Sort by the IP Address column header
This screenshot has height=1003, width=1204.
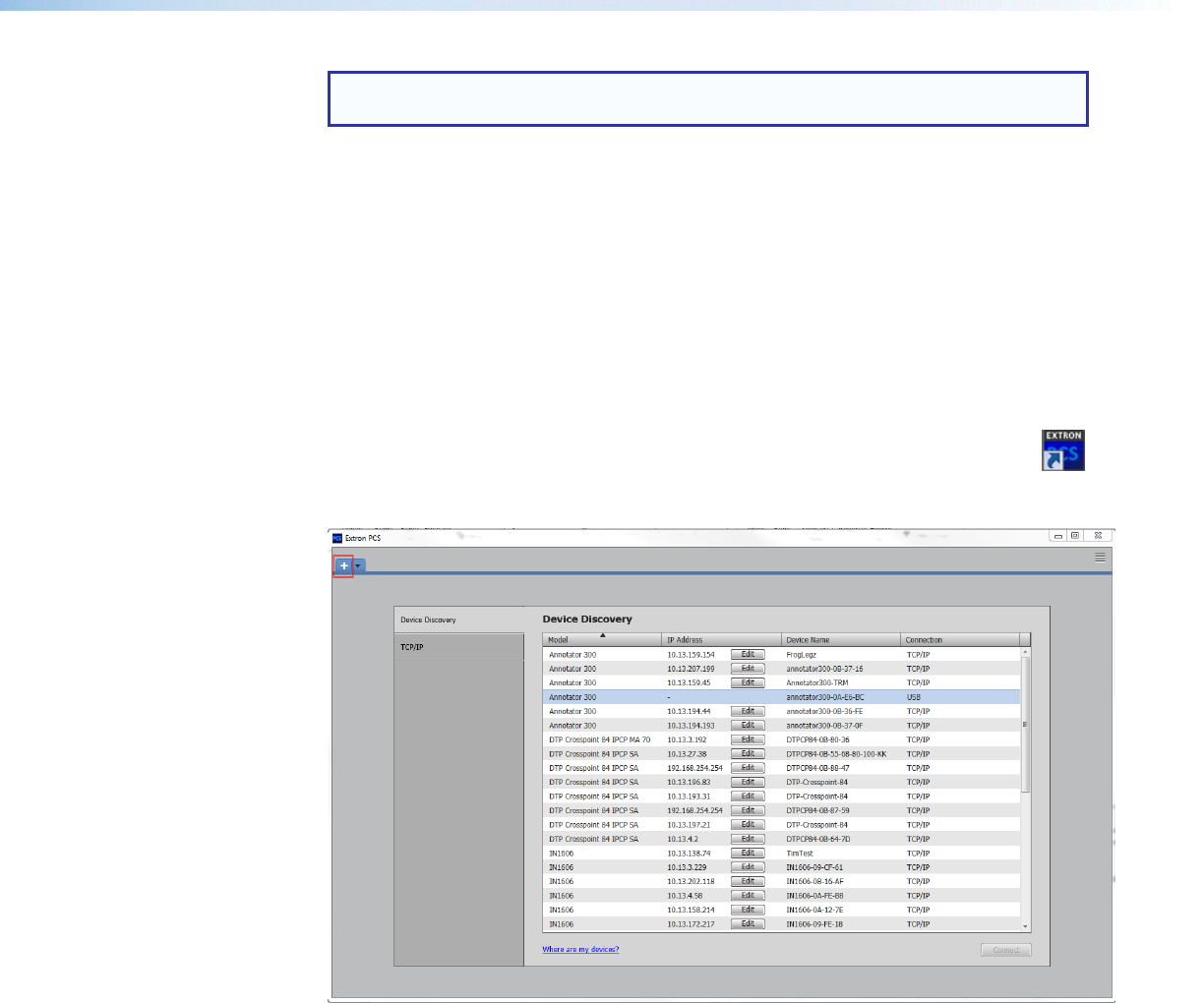coord(721,640)
